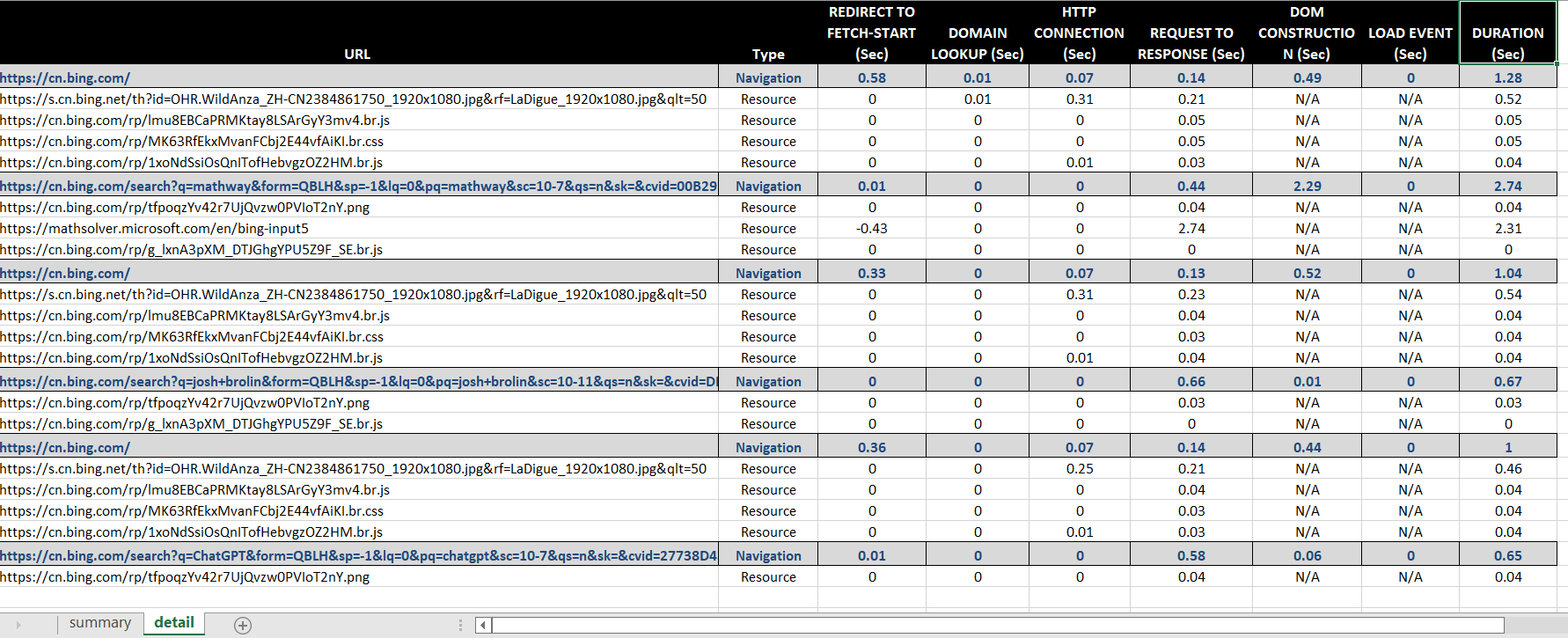Switch to the summary sheet tab

coord(100,623)
